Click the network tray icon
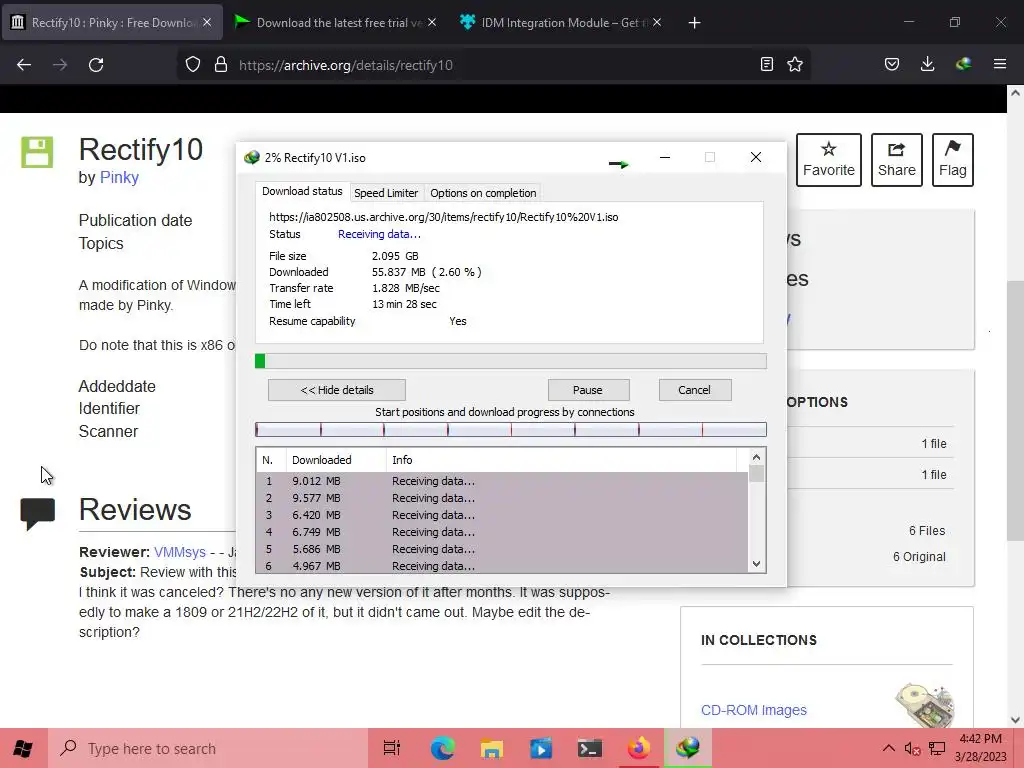Image resolution: width=1024 pixels, height=768 pixels. [x=937, y=748]
